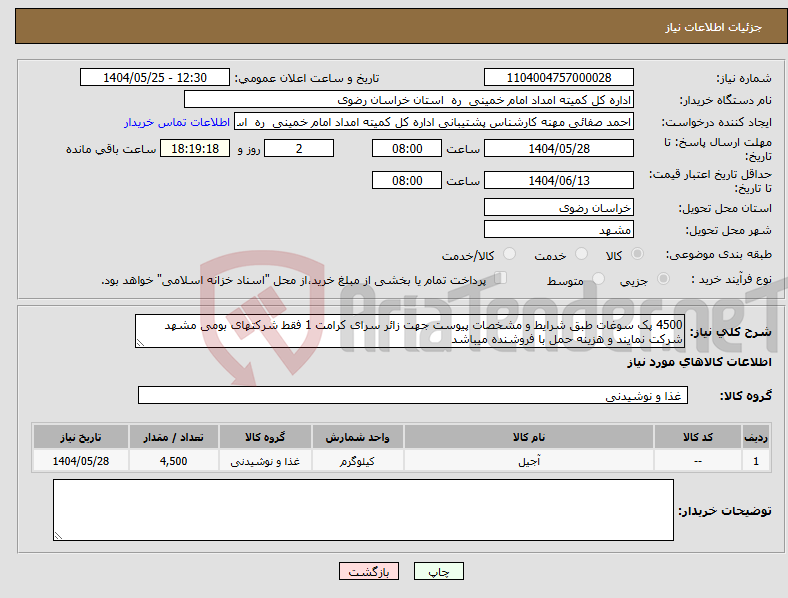
Task: Click the گروه کالا field غذا و نوشیدنی
Action: click(x=413, y=395)
